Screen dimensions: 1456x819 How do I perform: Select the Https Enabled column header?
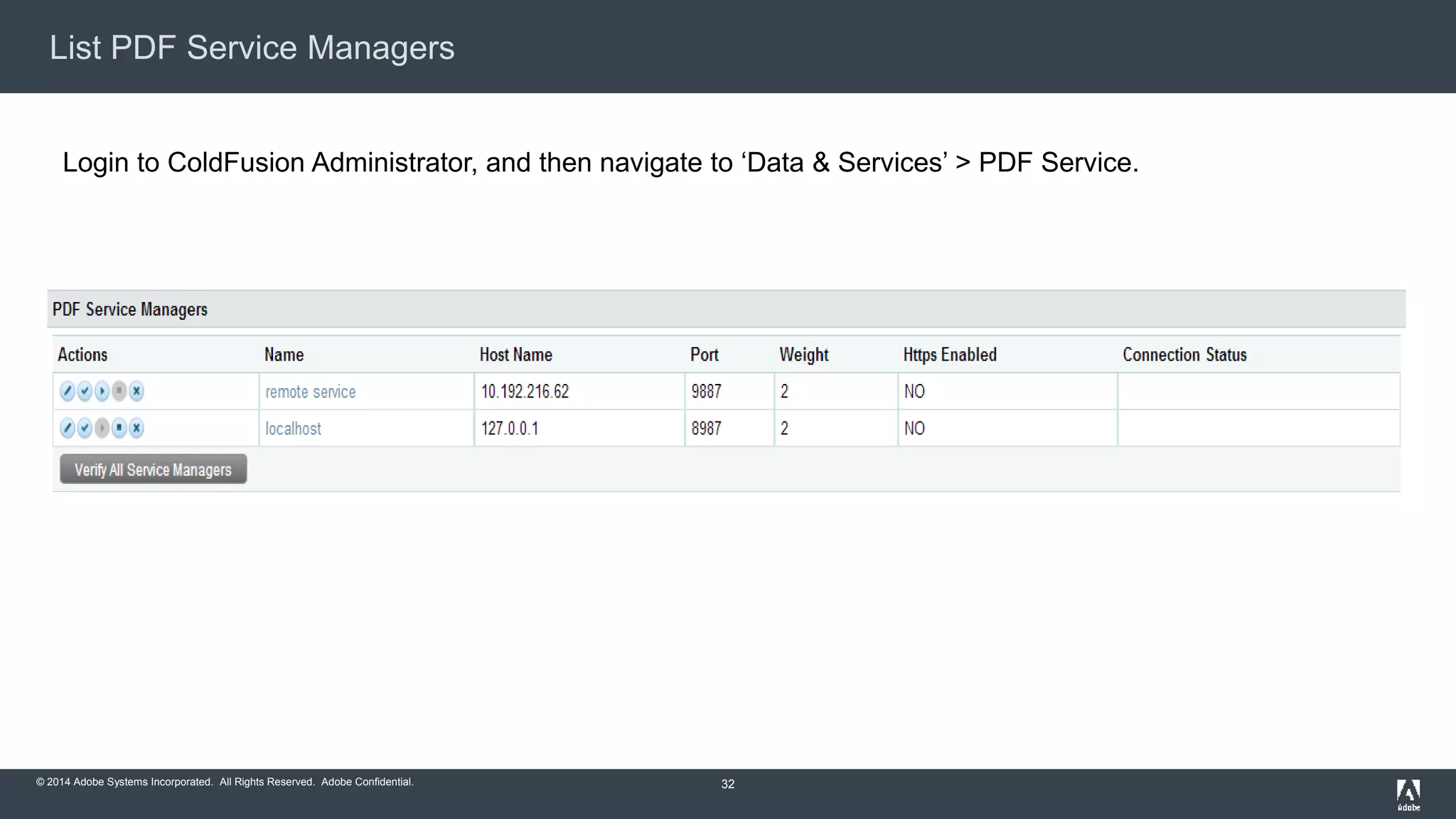click(950, 355)
